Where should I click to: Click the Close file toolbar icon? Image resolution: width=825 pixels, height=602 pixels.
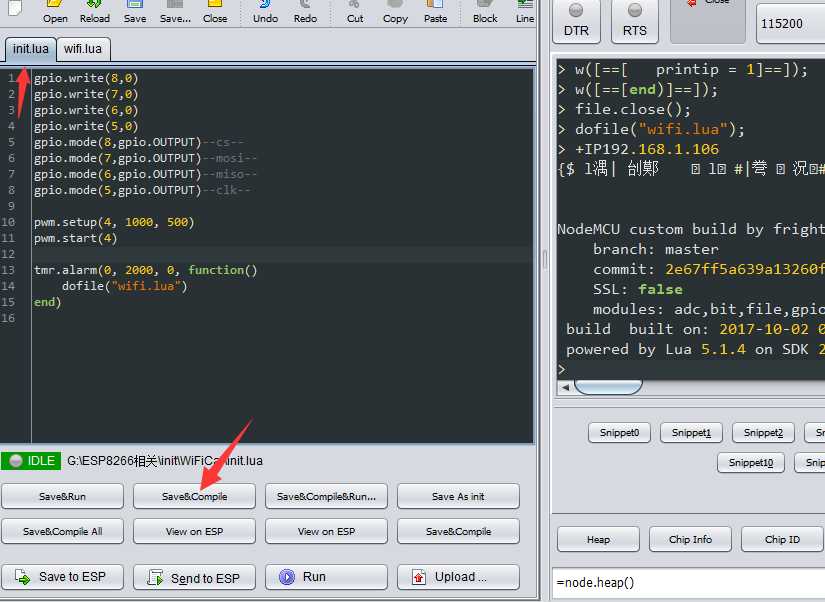[x=215, y=13]
